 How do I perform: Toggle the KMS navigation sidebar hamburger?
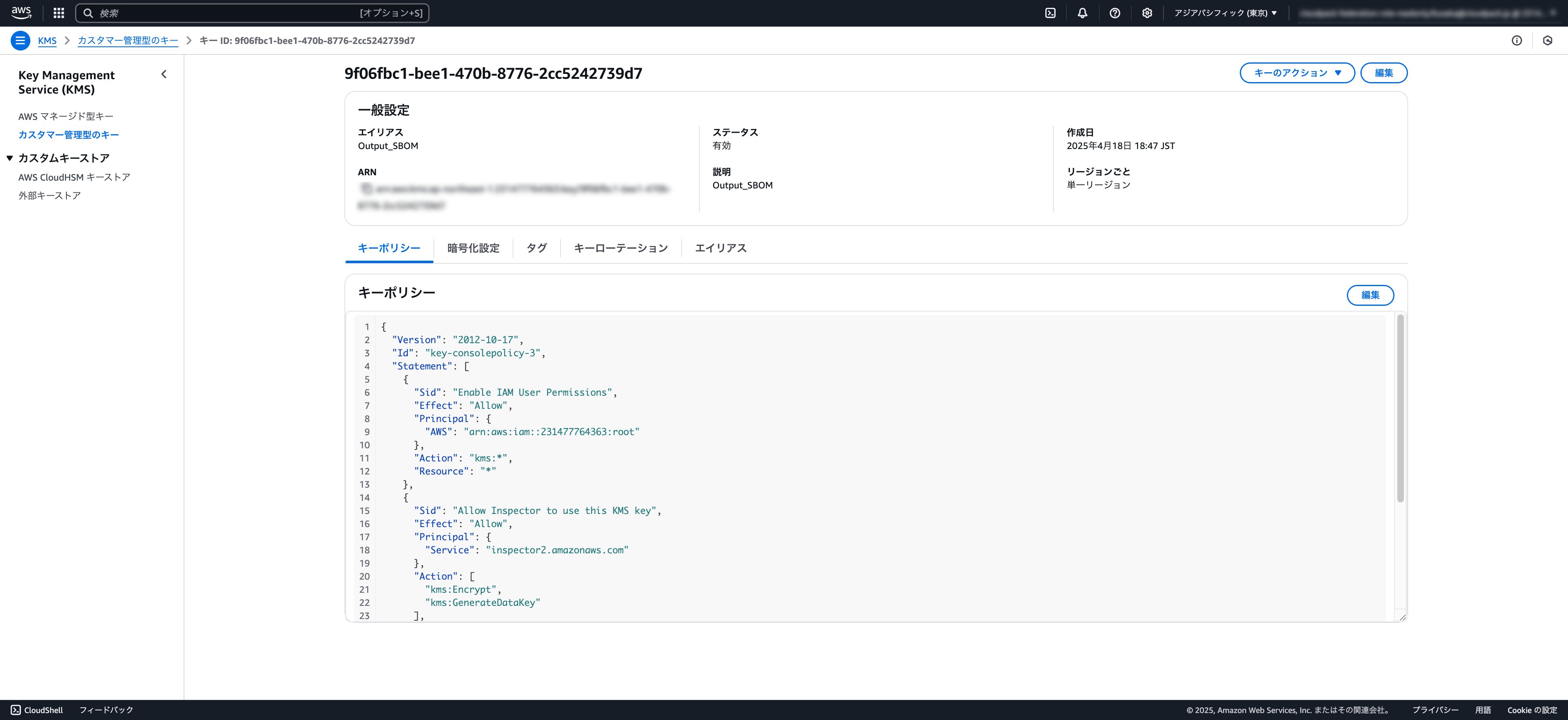(20, 40)
